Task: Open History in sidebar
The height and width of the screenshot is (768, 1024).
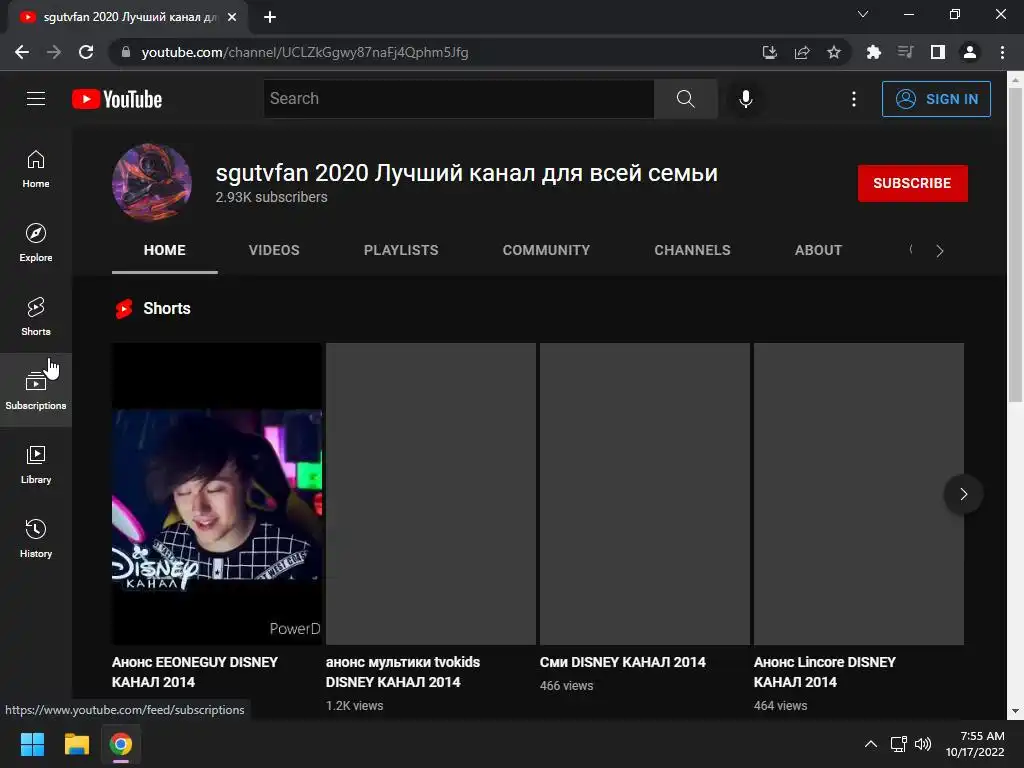Action: point(36,538)
